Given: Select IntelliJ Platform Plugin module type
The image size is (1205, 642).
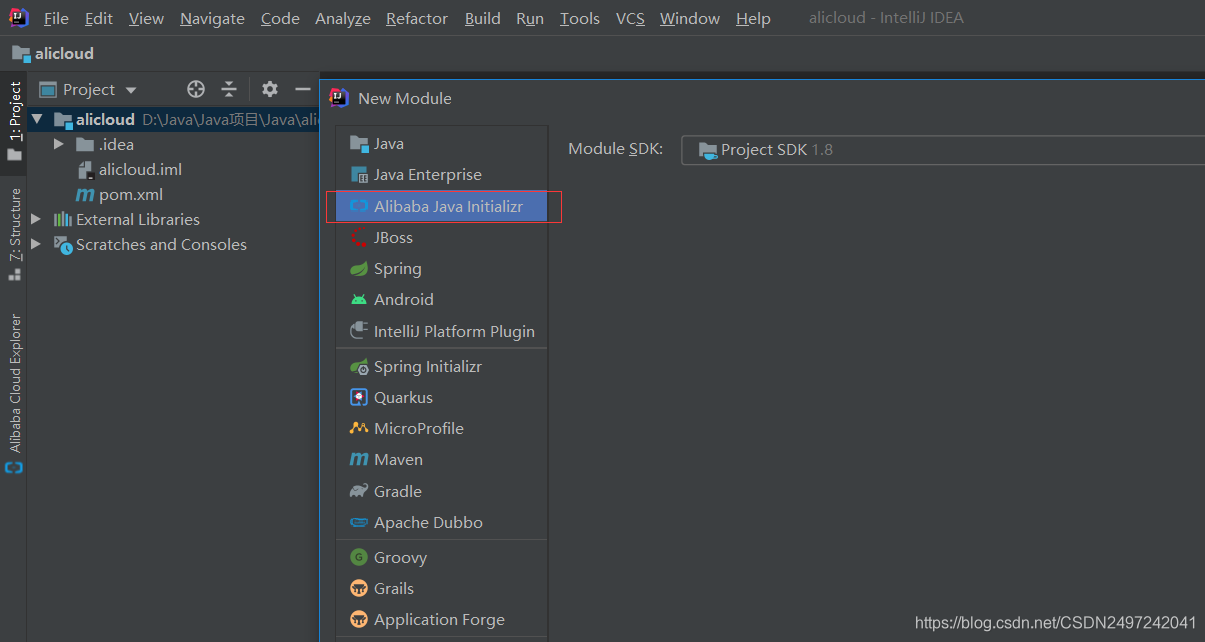Looking at the screenshot, I should pyautogui.click(x=441, y=331).
